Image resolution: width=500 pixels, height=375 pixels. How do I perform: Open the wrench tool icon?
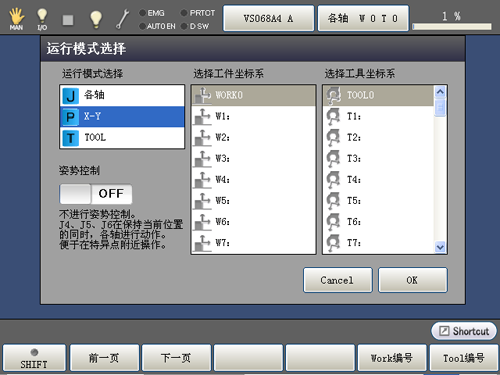pos(122,19)
